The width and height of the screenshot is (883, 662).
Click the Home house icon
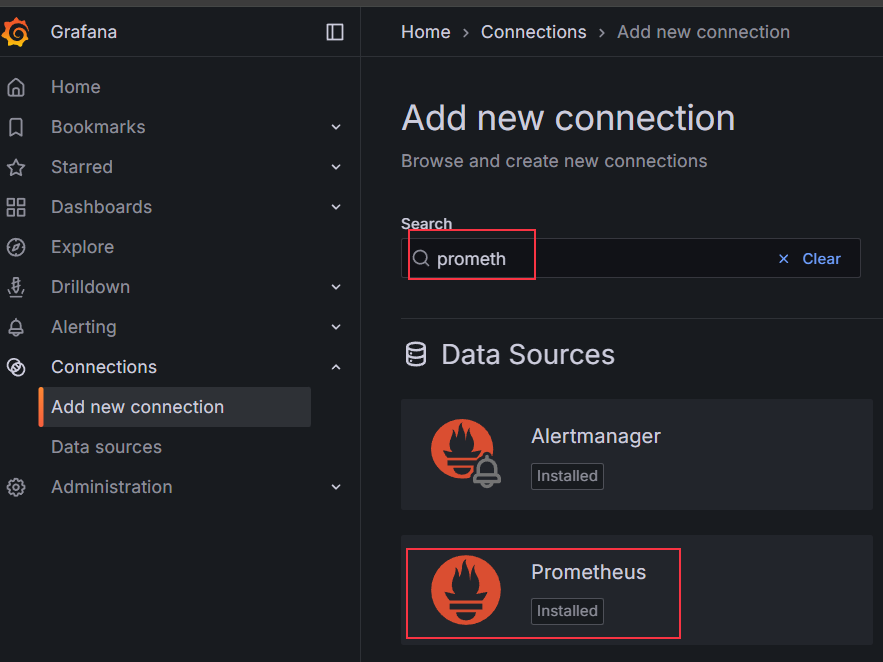click(x=16, y=87)
